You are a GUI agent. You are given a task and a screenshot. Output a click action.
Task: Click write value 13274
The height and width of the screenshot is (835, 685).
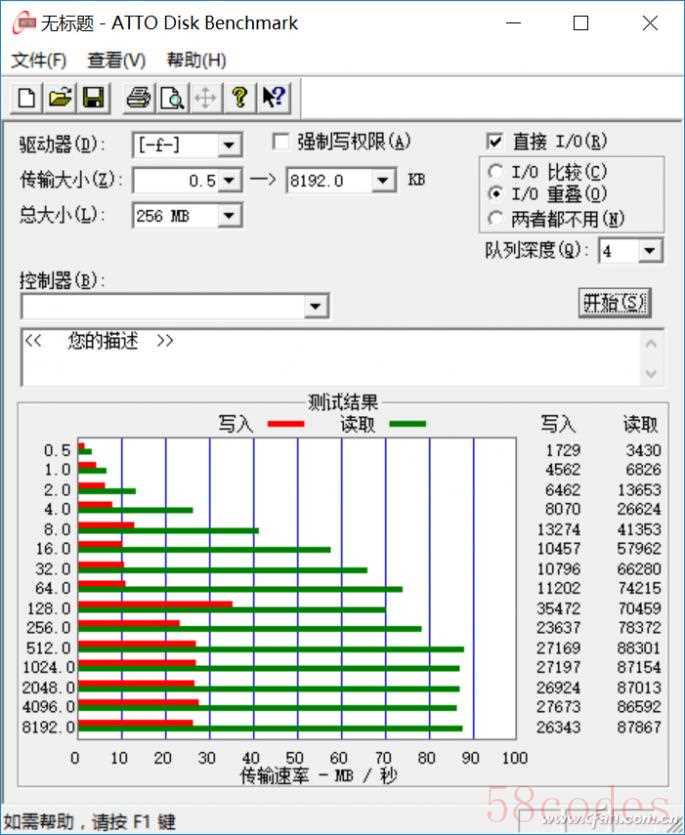click(558, 529)
